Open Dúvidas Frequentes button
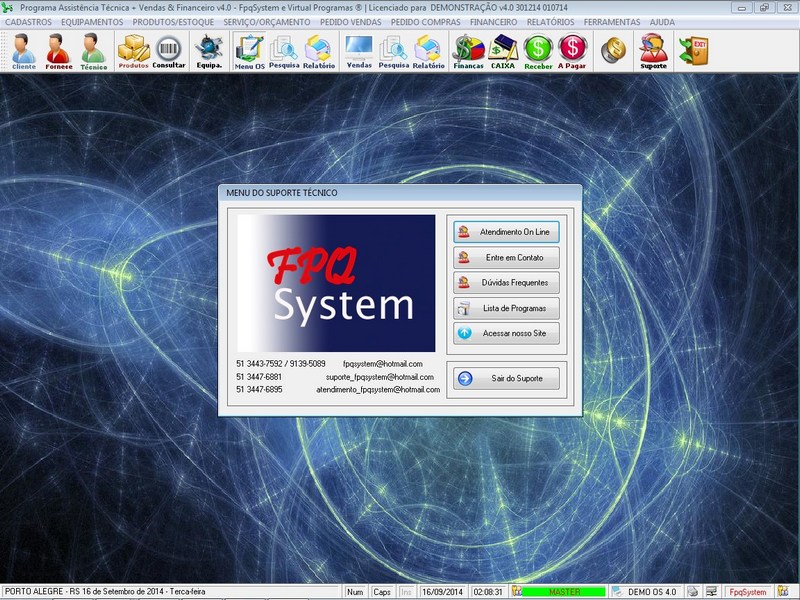The image size is (800, 600). 506,283
